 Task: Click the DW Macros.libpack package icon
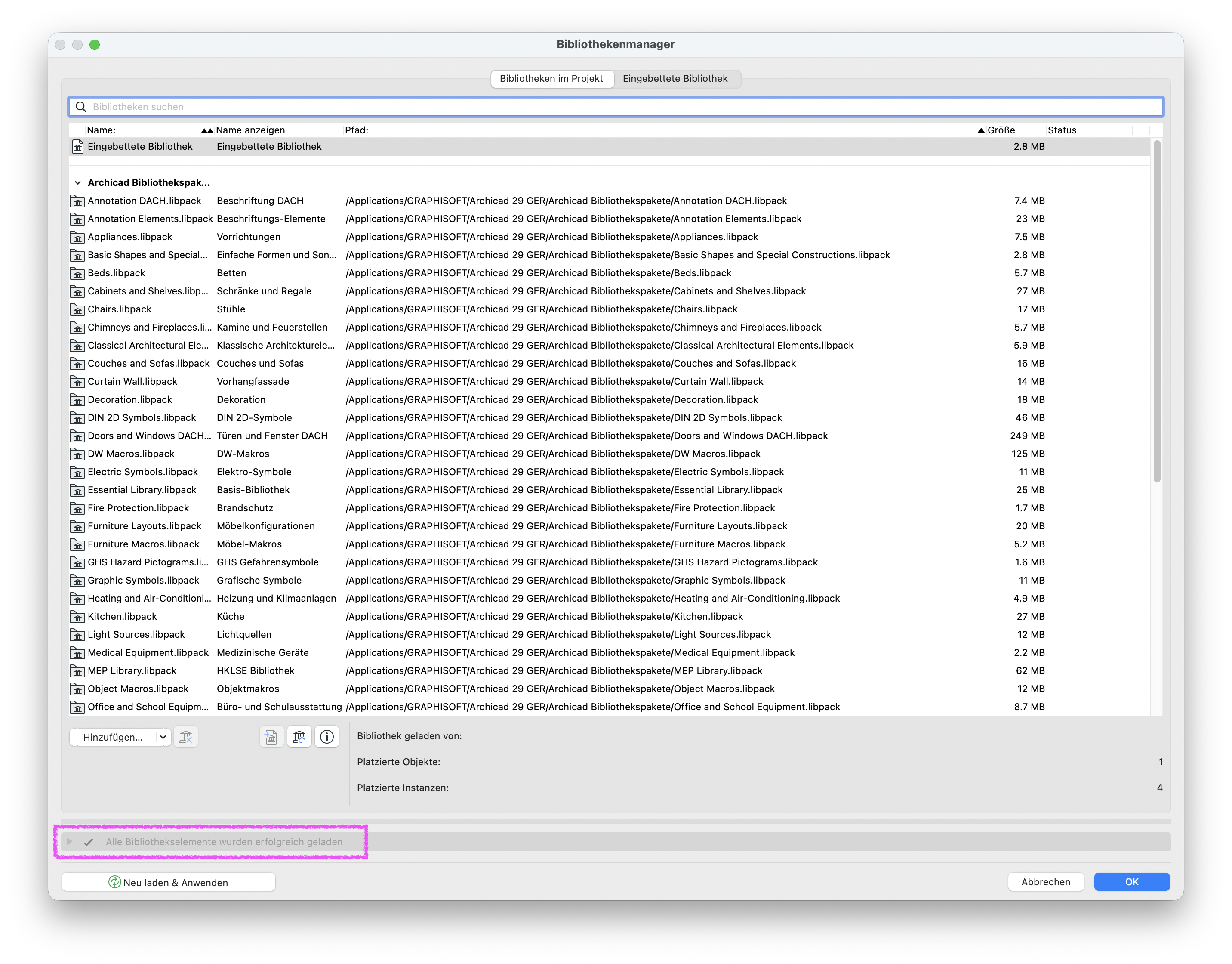[77, 454]
